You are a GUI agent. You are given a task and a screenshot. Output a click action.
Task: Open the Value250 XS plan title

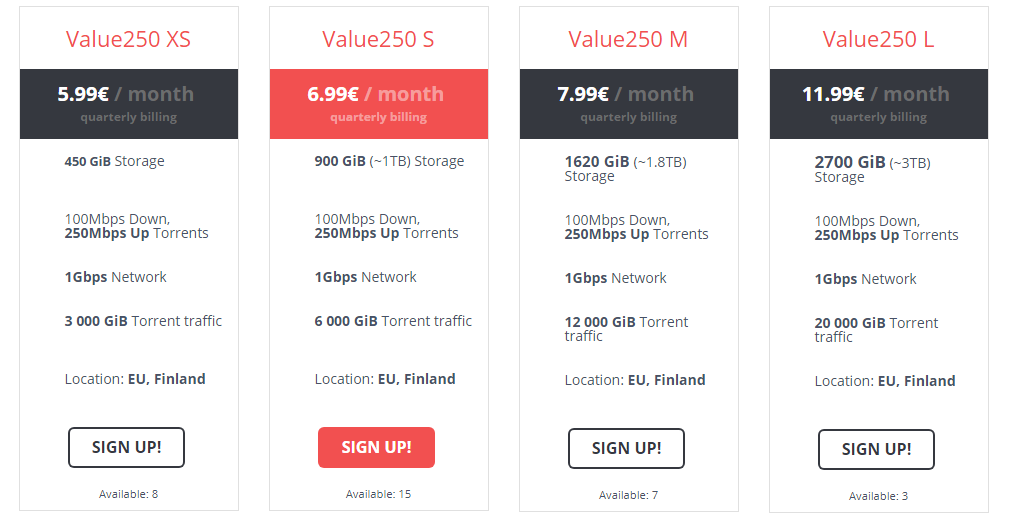128,39
